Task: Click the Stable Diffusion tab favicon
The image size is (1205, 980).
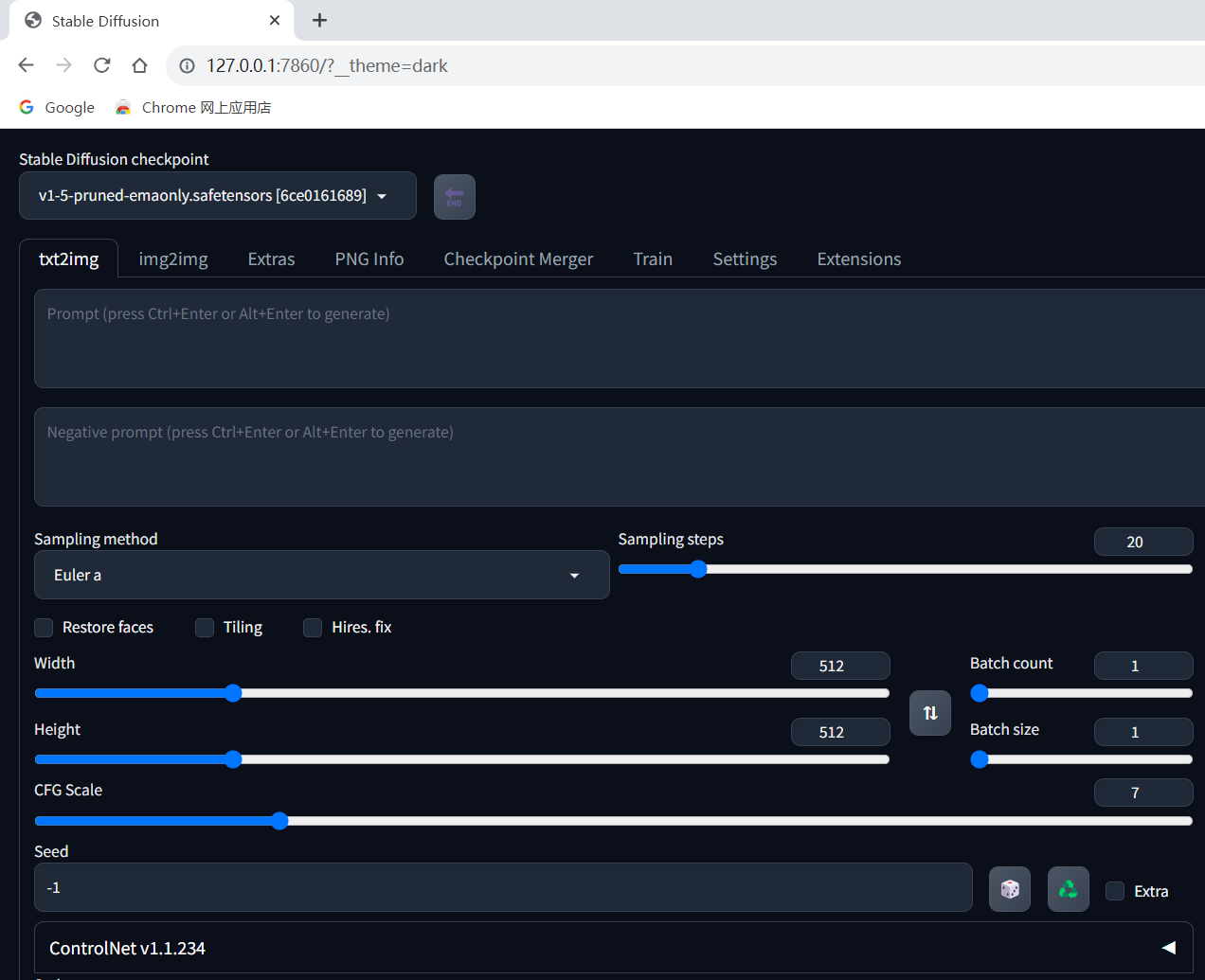Action: [33, 20]
